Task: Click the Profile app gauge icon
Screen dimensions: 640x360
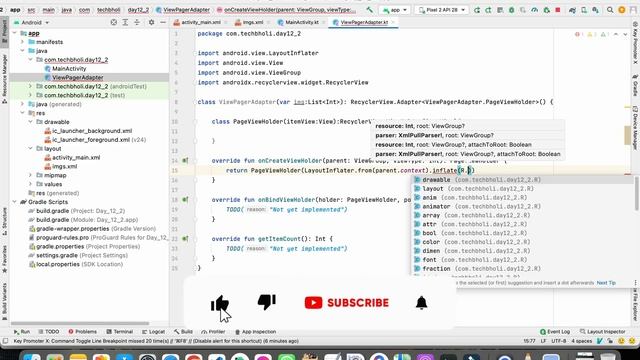Action: coord(534,9)
